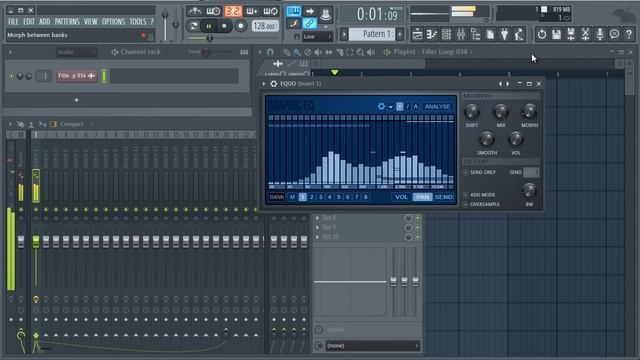640x360 pixels.
Task: Open the TOOLS menu
Action: 138,22
